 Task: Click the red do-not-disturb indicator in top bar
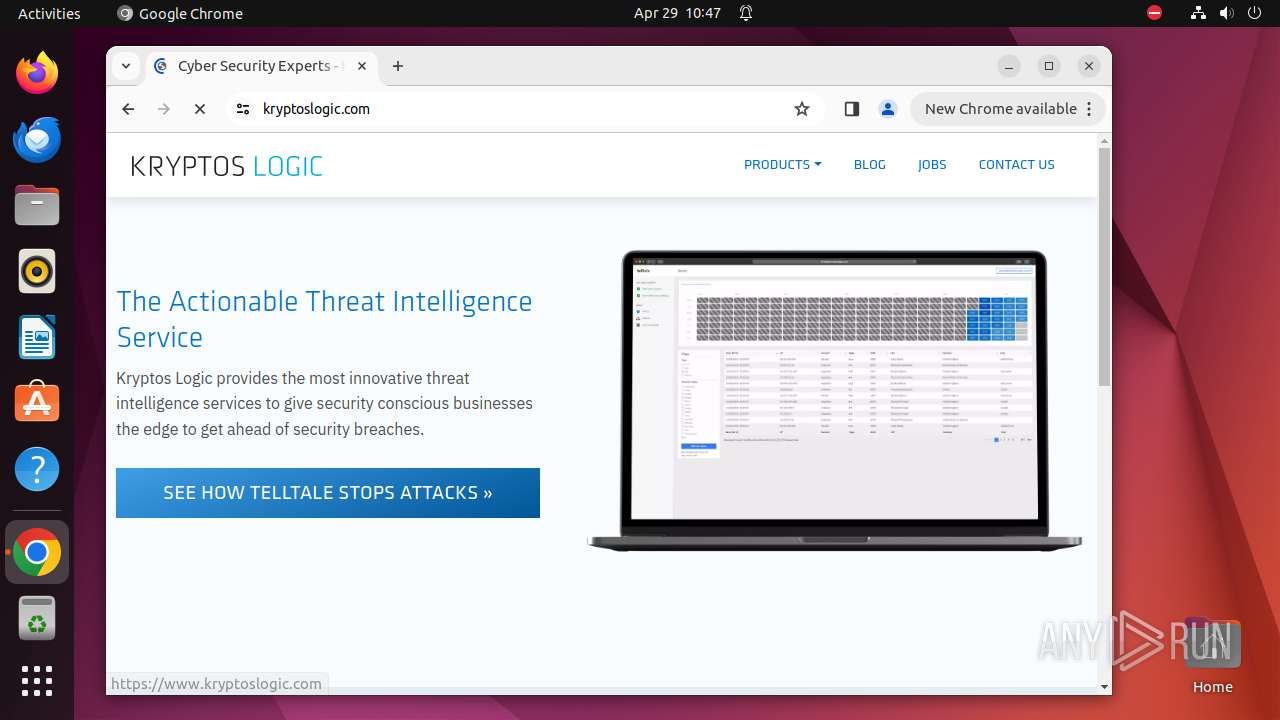click(1155, 13)
